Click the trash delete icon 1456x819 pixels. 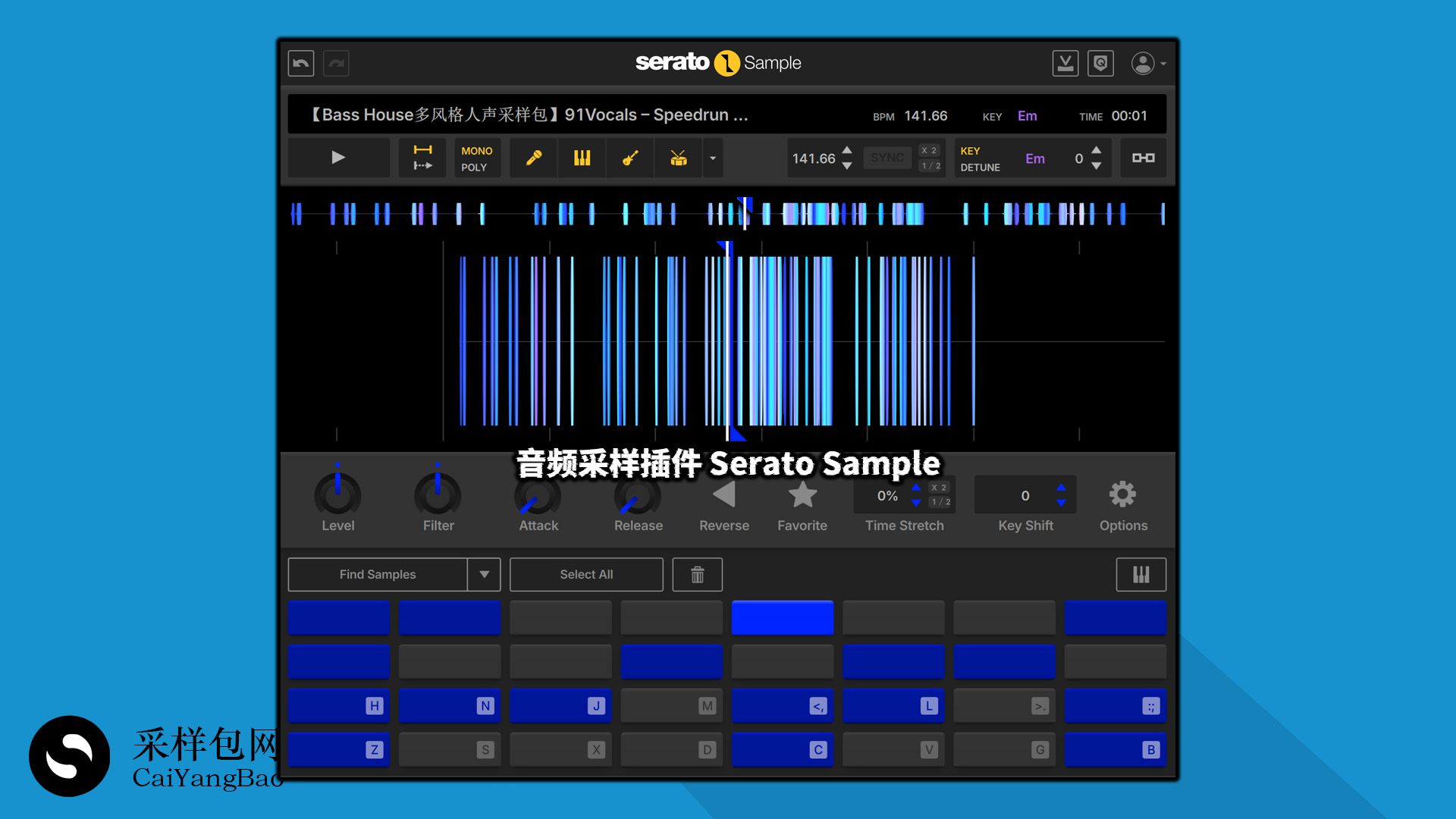pos(697,574)
